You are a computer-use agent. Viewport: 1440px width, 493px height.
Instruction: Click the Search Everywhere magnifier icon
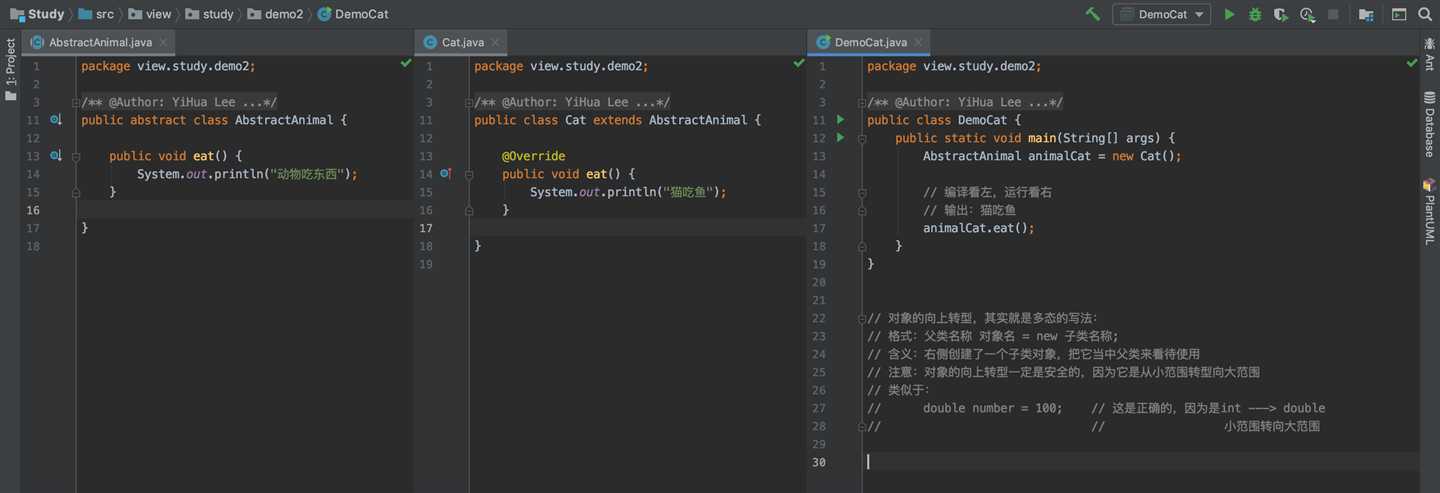[x=1425, y=14]
